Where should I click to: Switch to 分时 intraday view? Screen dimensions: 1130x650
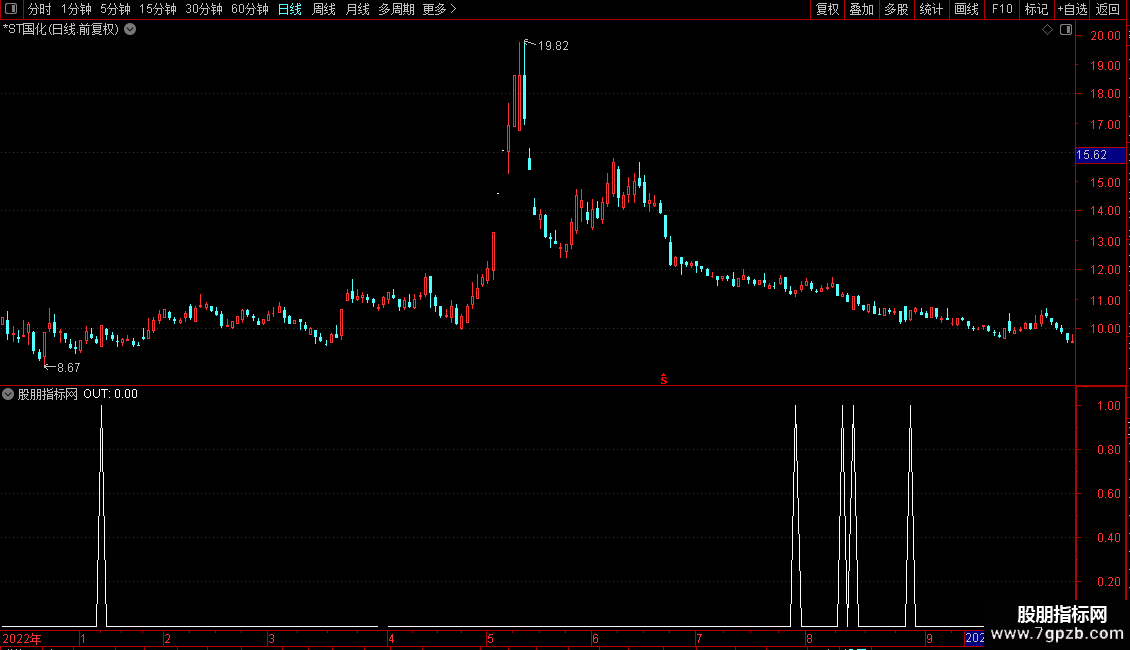(40, 9)
